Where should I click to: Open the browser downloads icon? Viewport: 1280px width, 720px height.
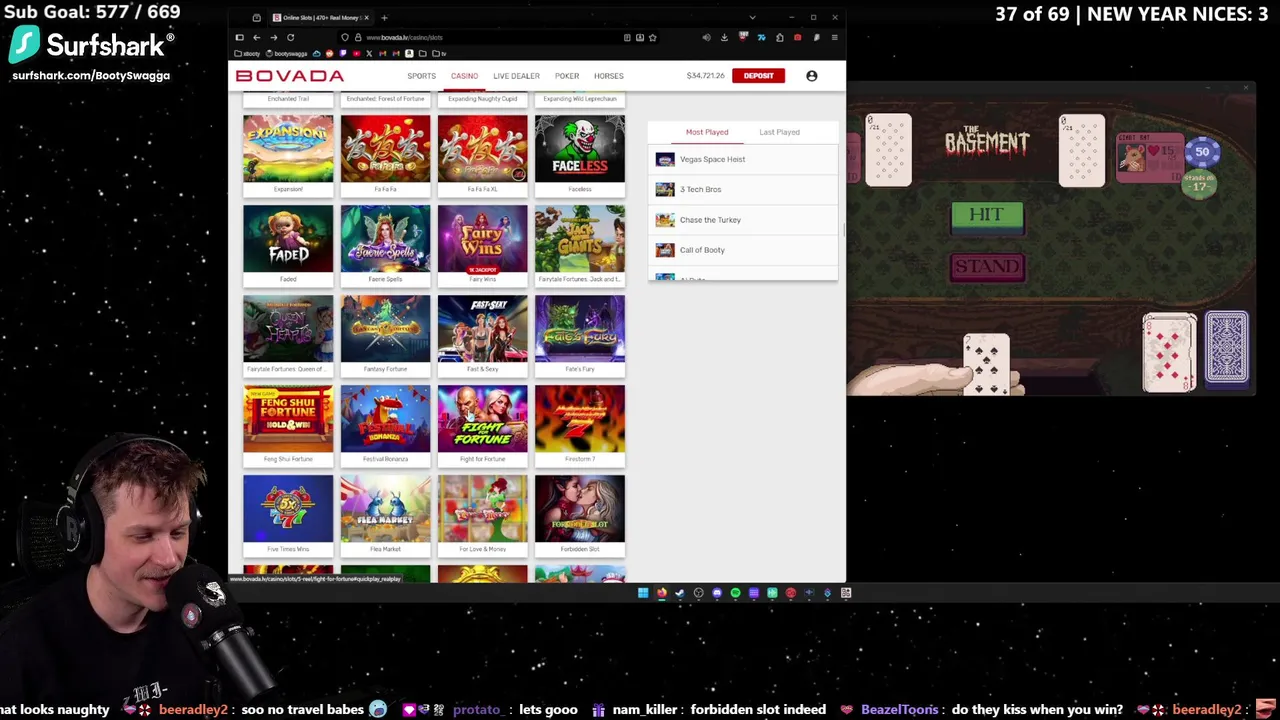point(724,37)
